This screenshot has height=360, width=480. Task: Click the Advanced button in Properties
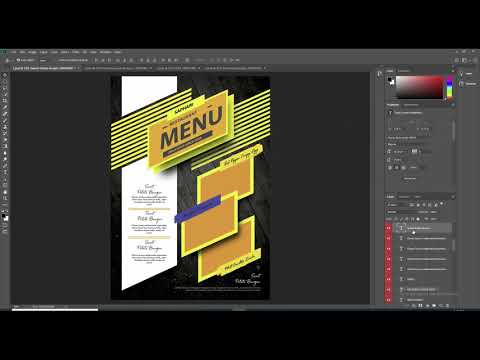tap(410, 179)
